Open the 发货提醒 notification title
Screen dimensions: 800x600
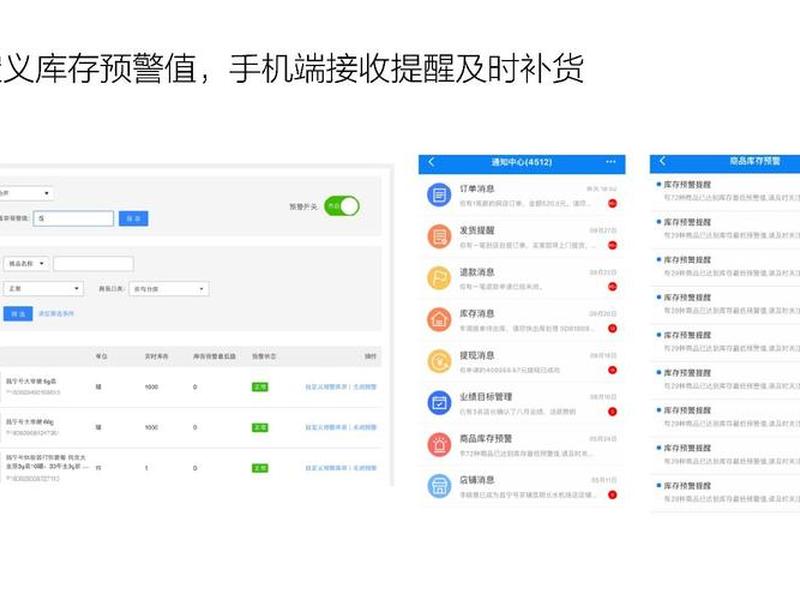tap(477, 231)
